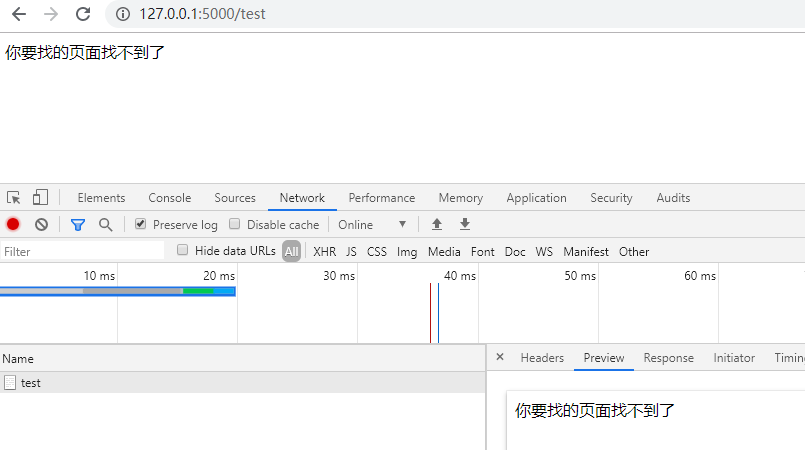The height and width of the screenshot is (450, 805).
Task: Switch to Memory tab
Action: [x=461, y=198]
